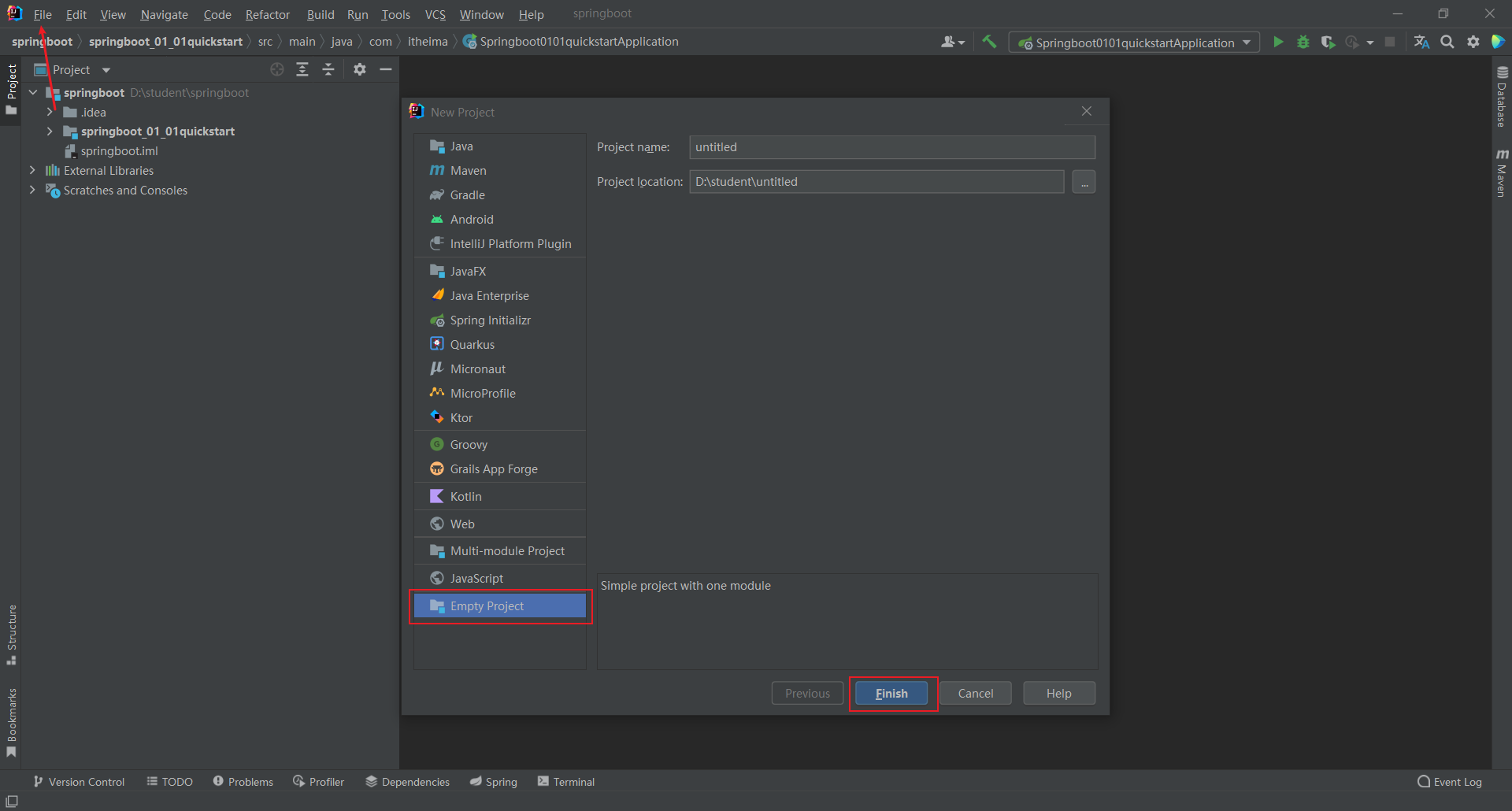
Task: Open the Navigate menu
Action: 164,14
